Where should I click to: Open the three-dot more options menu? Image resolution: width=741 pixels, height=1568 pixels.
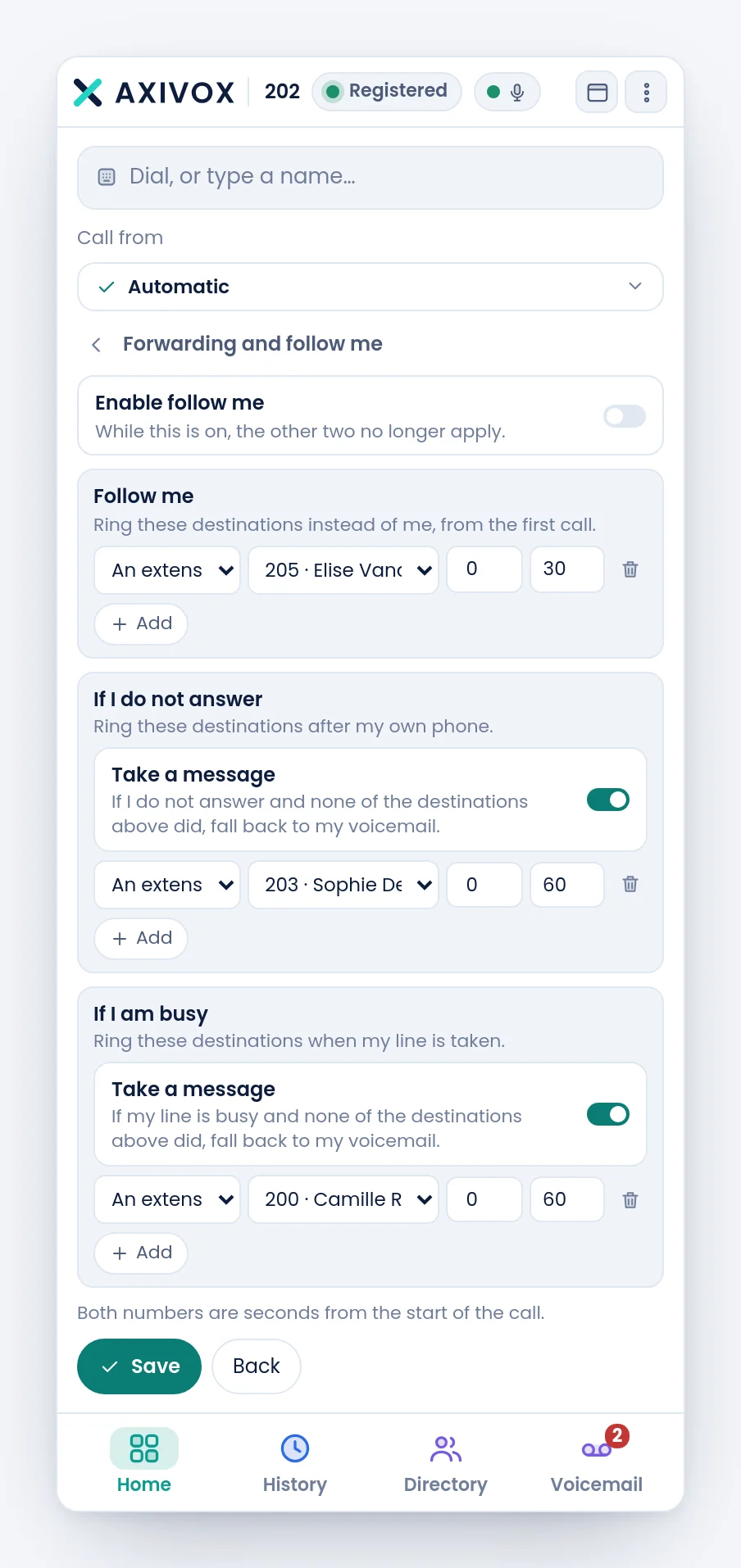[x=646, y=92]
